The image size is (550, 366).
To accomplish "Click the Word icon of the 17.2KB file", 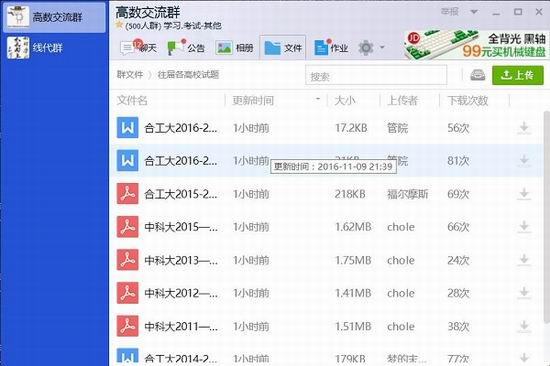I will point(127,128).
